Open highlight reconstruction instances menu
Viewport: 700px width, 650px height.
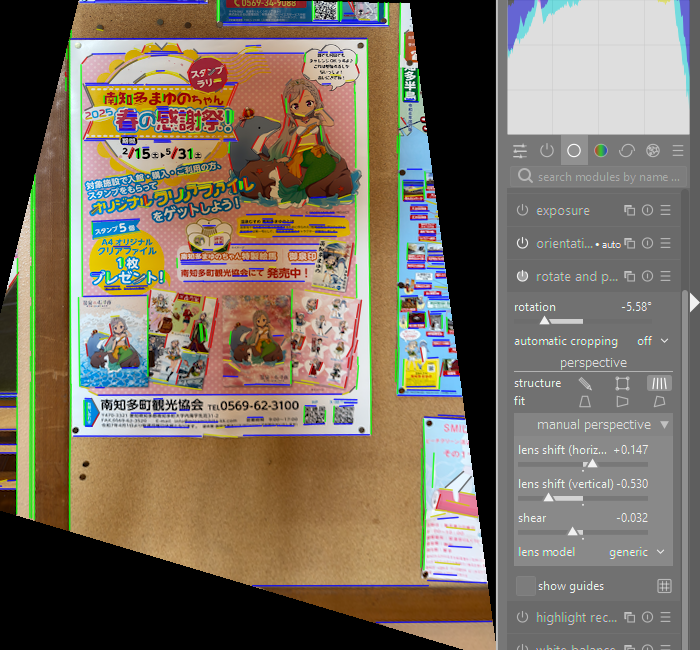coord(629,617)
